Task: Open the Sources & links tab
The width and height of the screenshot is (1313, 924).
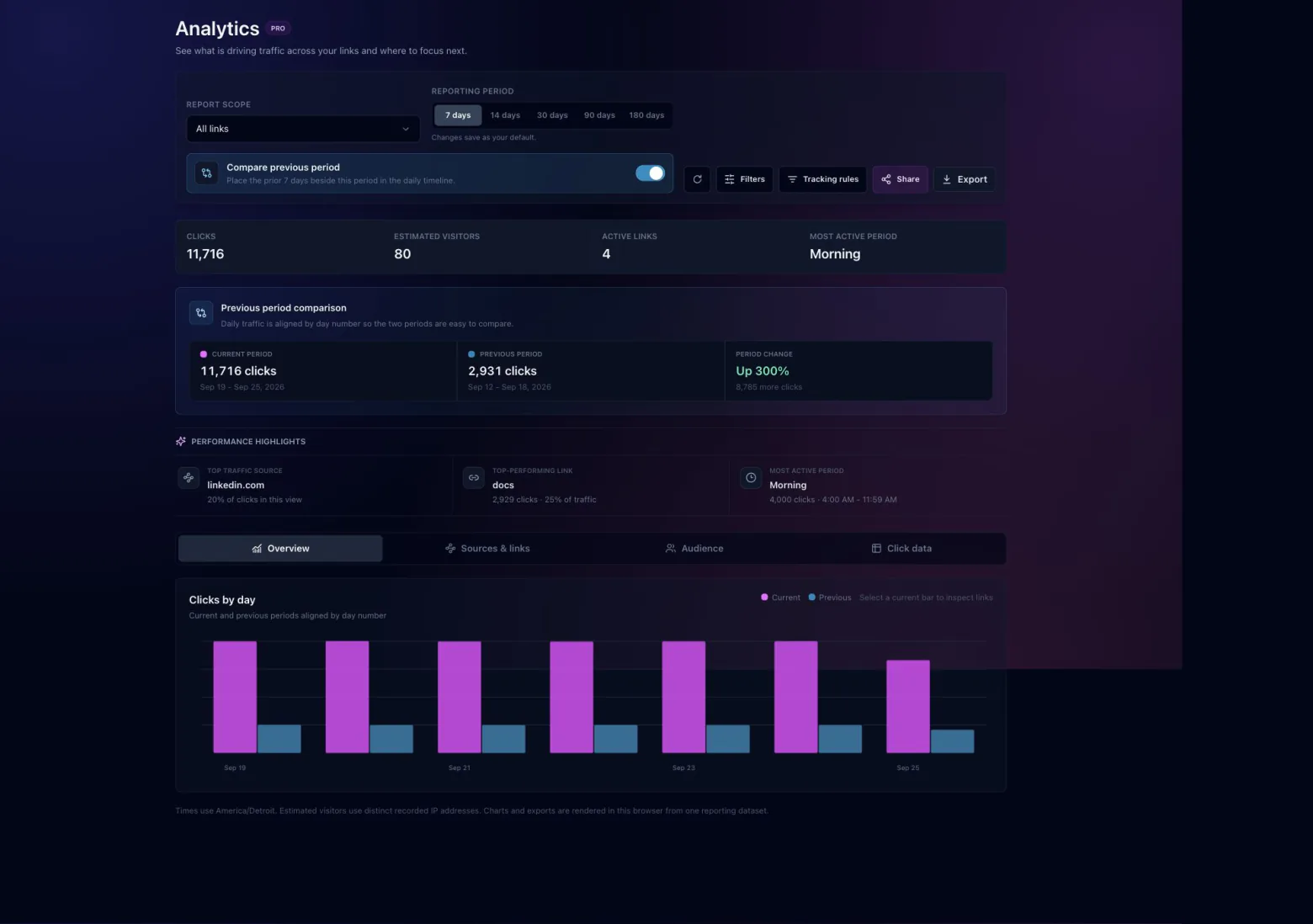Action: point(487,549)
